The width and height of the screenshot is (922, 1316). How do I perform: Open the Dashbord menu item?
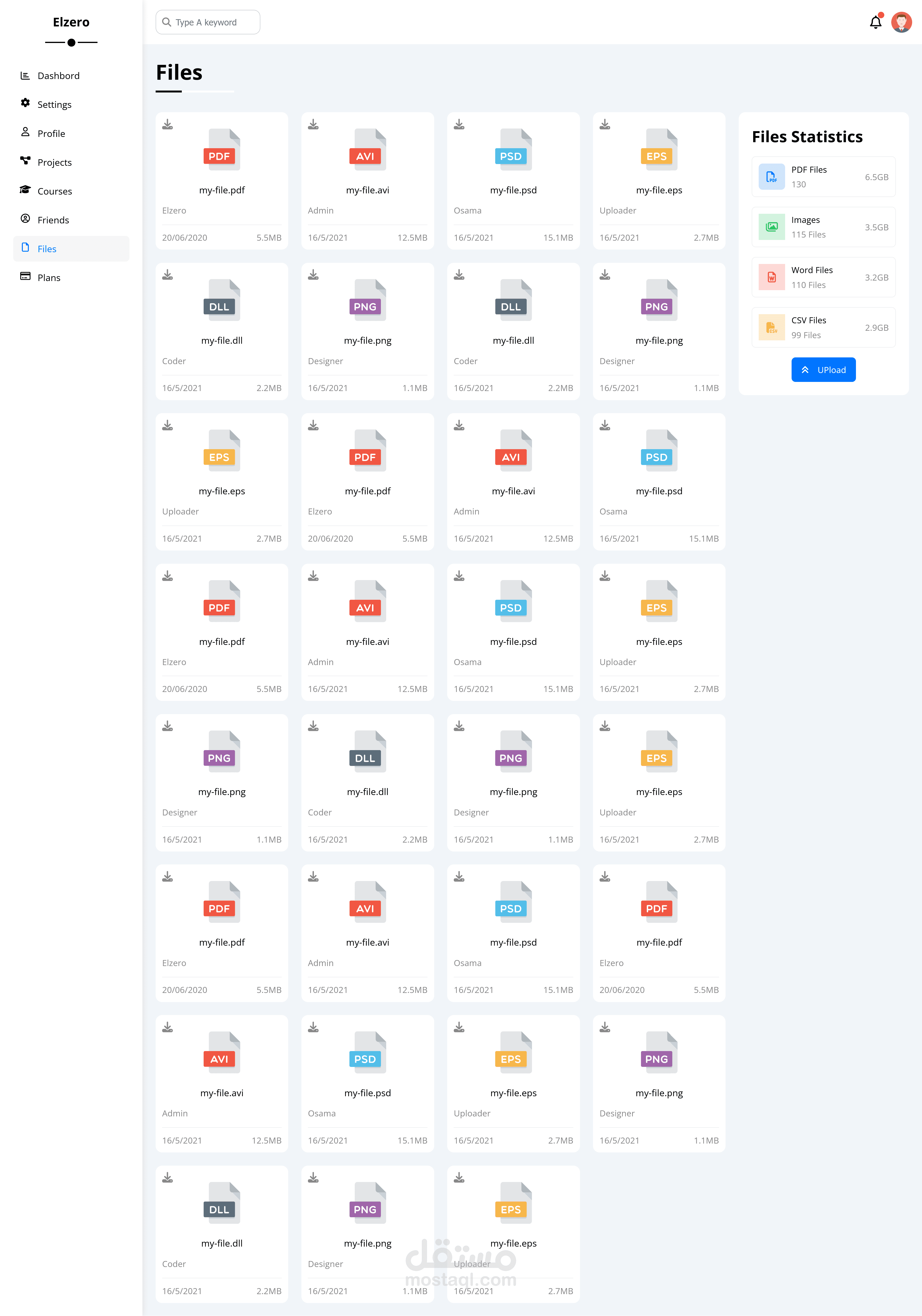click(58, 76)
